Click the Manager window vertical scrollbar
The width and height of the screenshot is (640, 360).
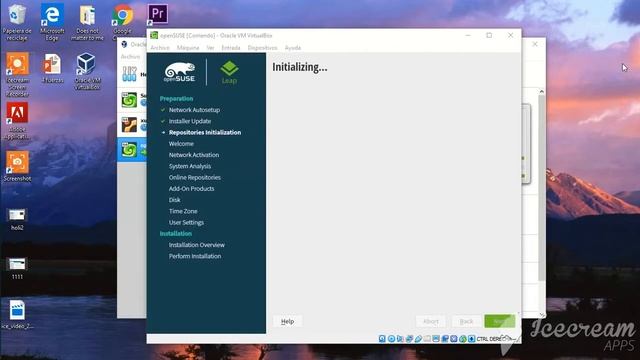pos(542,188)
